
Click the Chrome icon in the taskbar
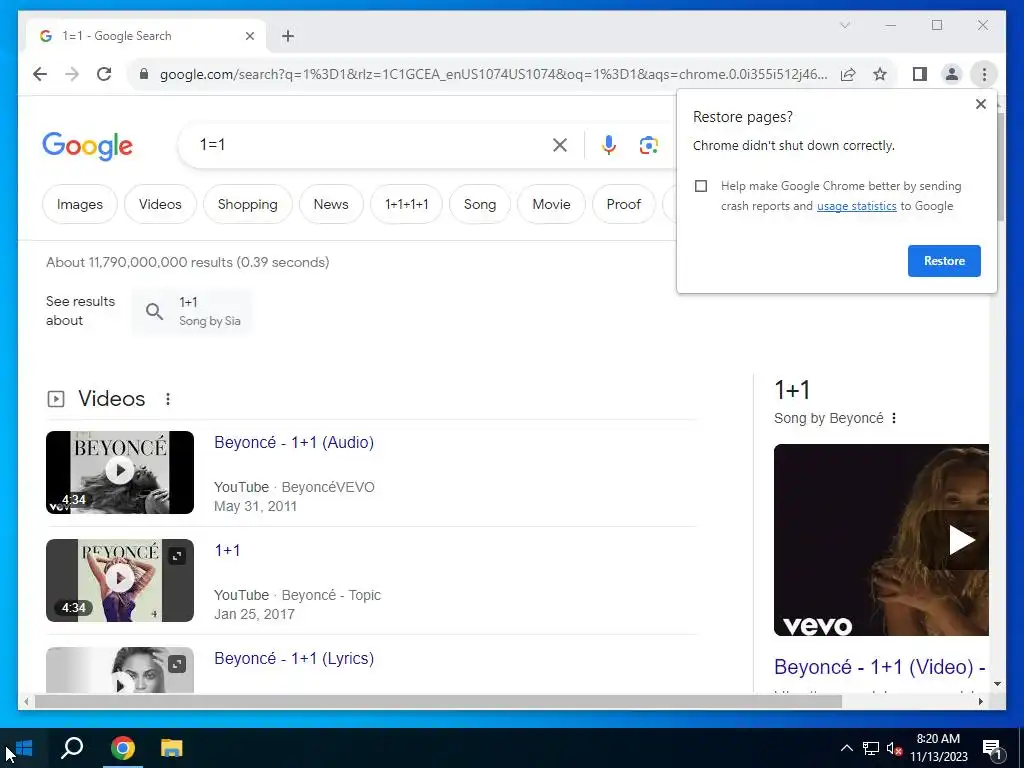click(123, 748)
